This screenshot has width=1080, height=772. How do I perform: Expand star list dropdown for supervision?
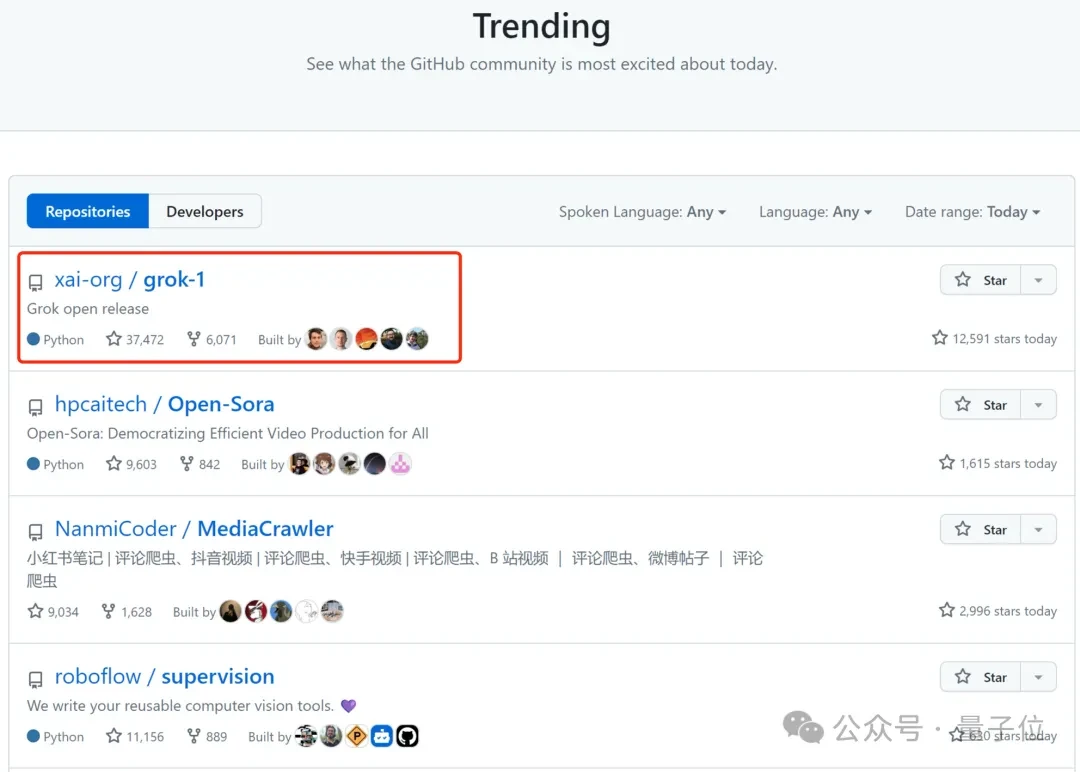click(x=1038, y=678)
